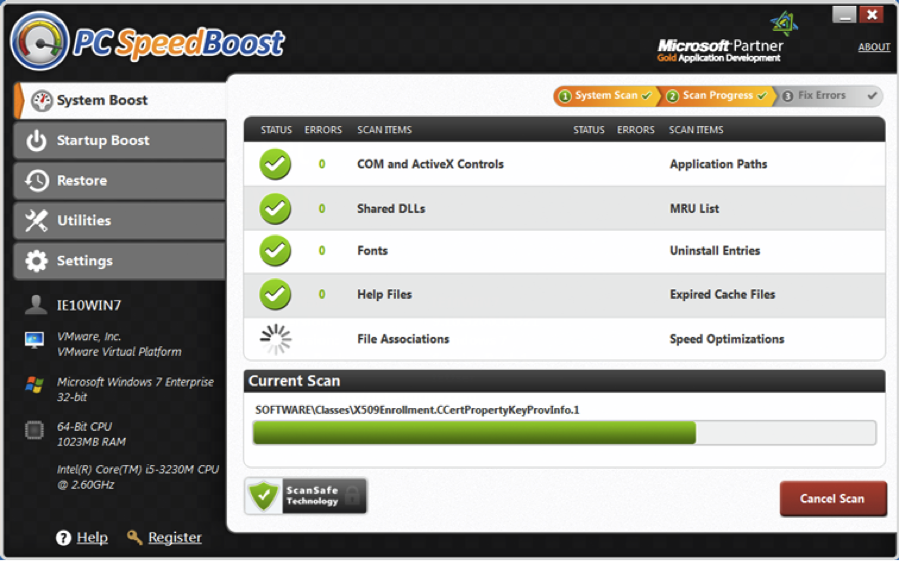This screenshot has width=899, height=561.
Task: Close the PC SpeedBoost window
Action: coord(872,15)
